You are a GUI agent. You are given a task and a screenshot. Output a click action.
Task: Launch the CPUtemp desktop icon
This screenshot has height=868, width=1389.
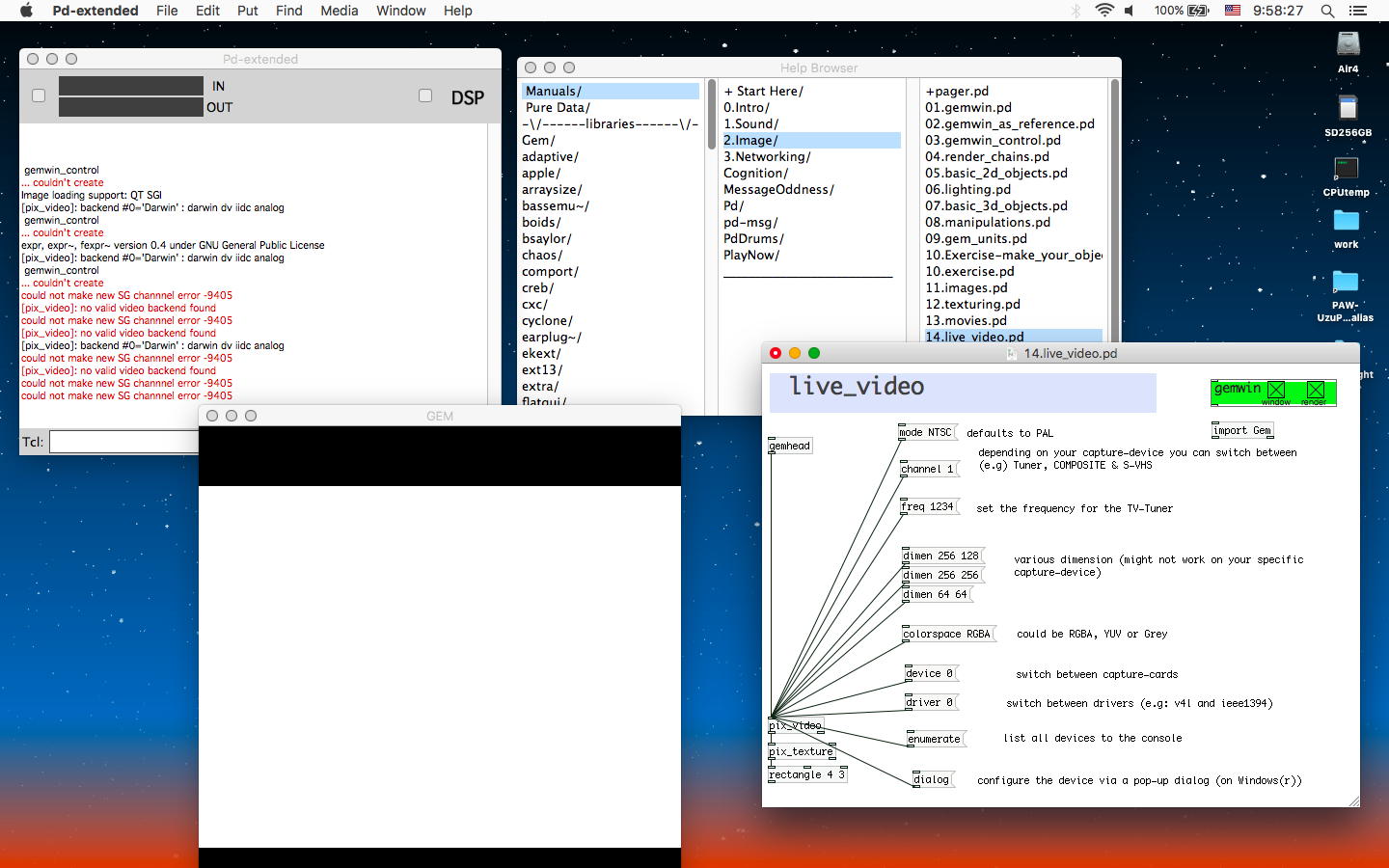(1346, 169)
